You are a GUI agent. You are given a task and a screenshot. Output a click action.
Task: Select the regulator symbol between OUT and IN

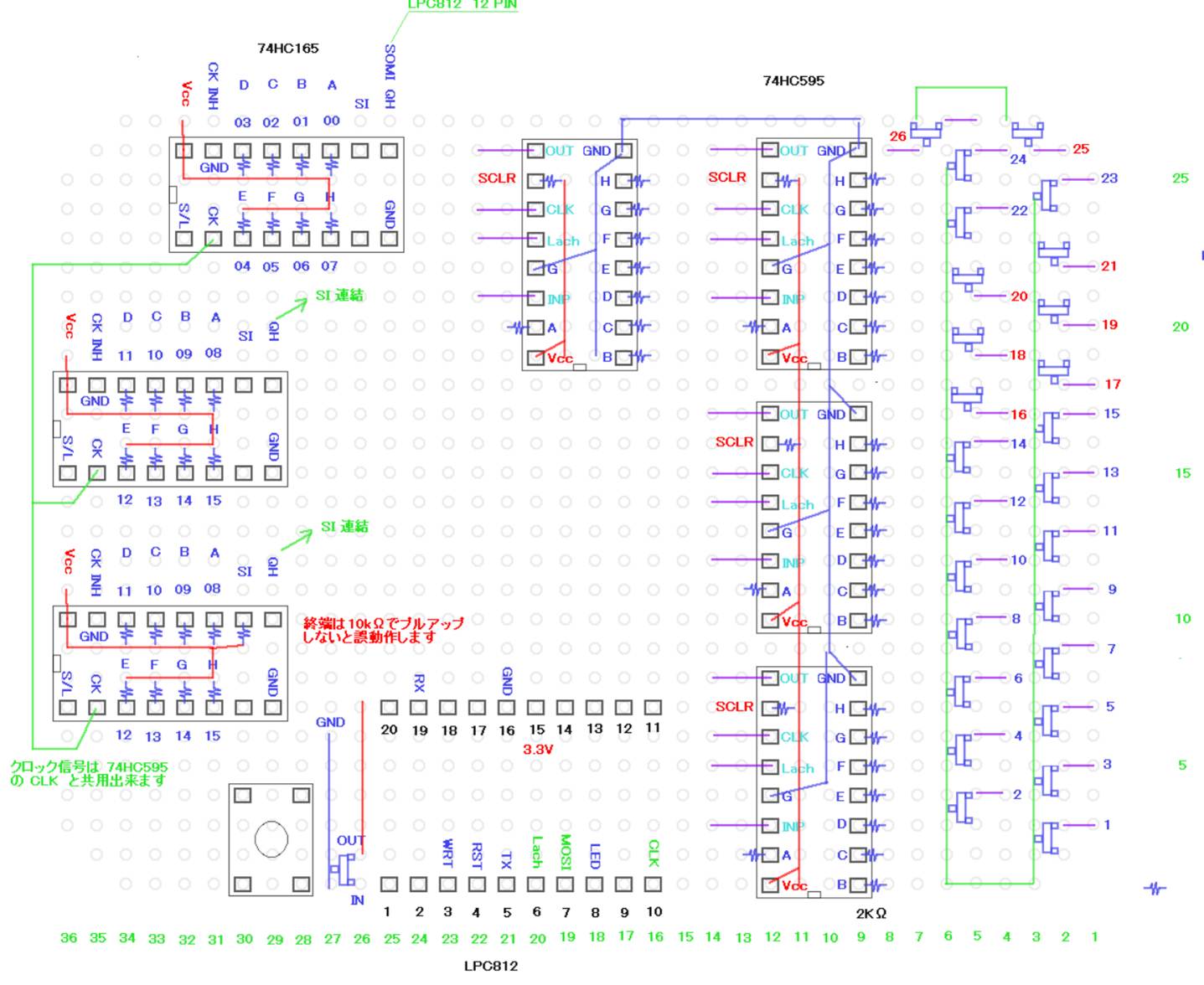coord(344,869)
